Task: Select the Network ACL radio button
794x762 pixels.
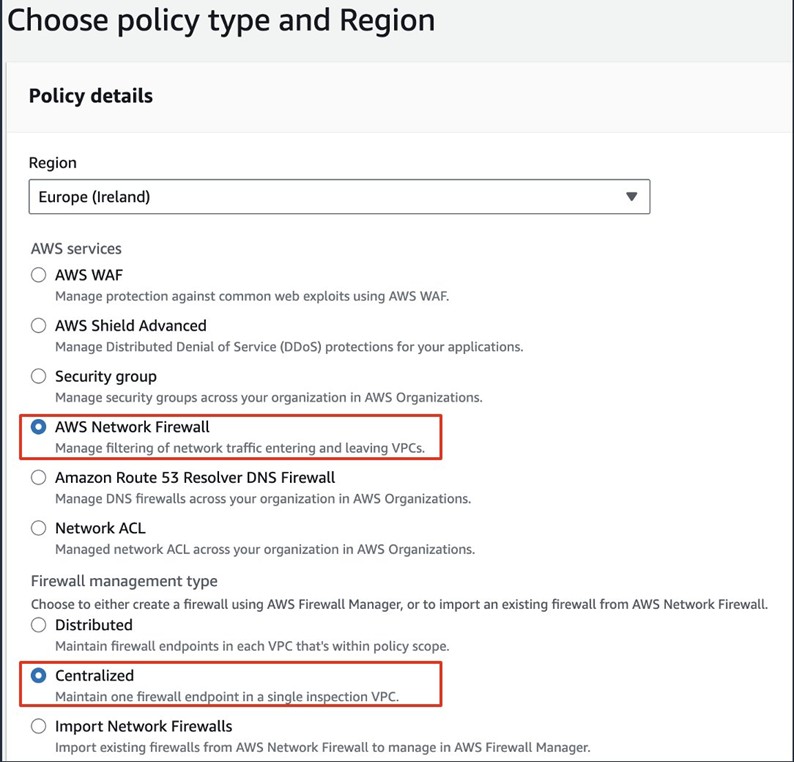Action: [39, 528]
